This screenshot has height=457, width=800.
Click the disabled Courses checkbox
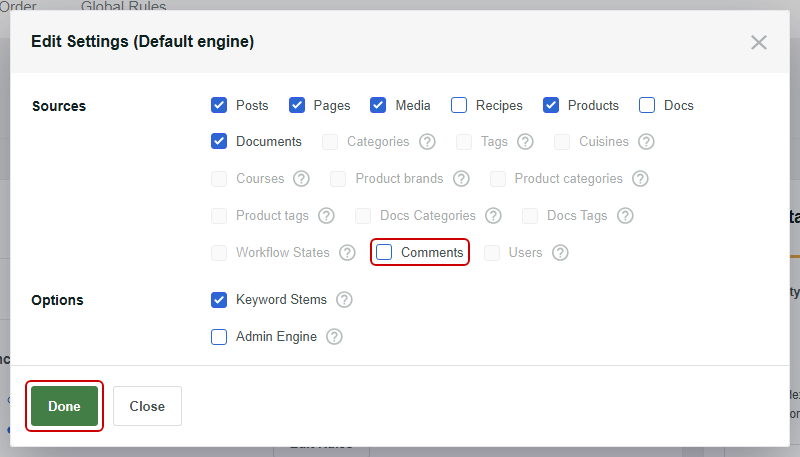point(219,179)
